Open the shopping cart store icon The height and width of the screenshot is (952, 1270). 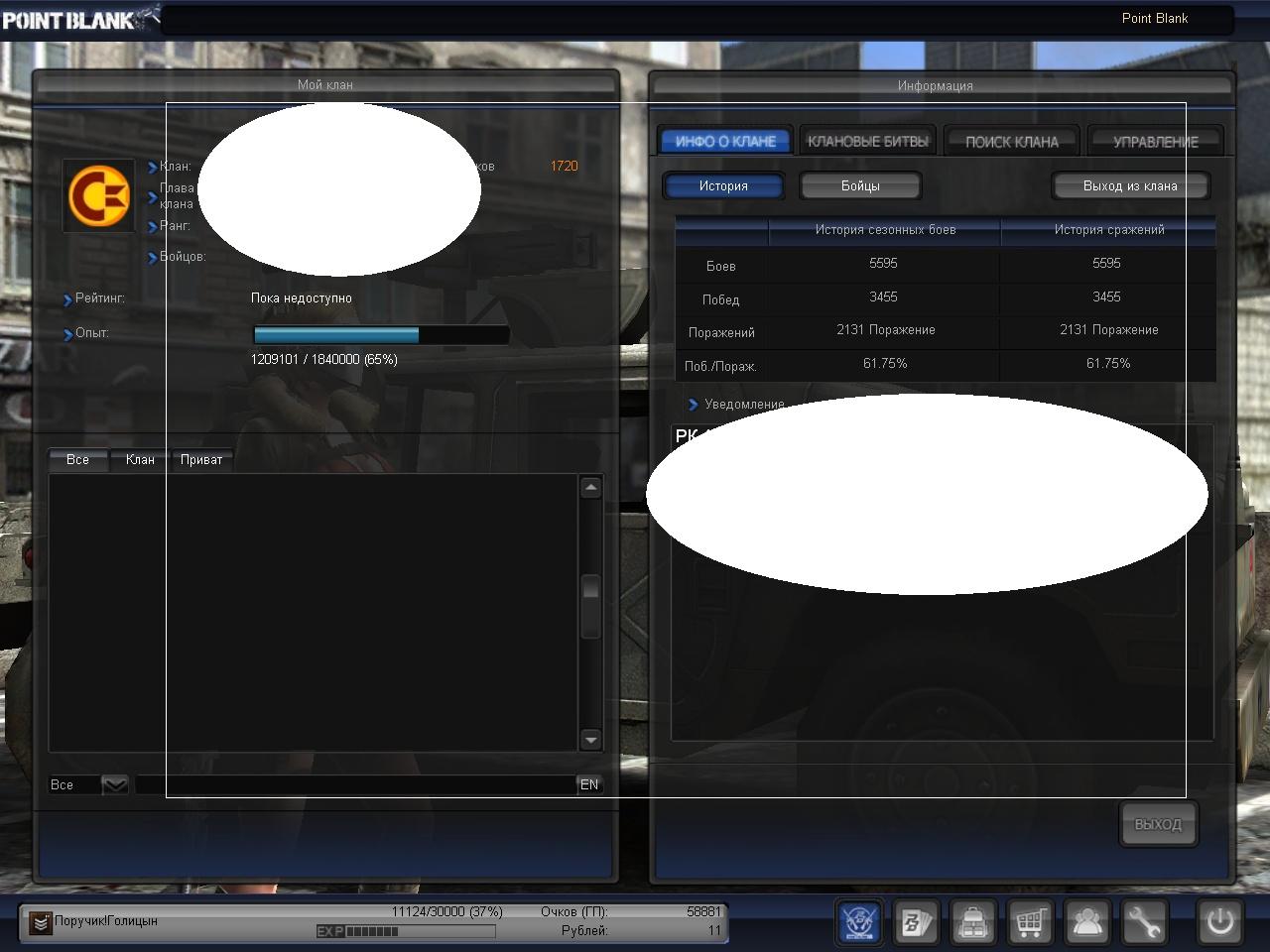(x=1030, y=922)
